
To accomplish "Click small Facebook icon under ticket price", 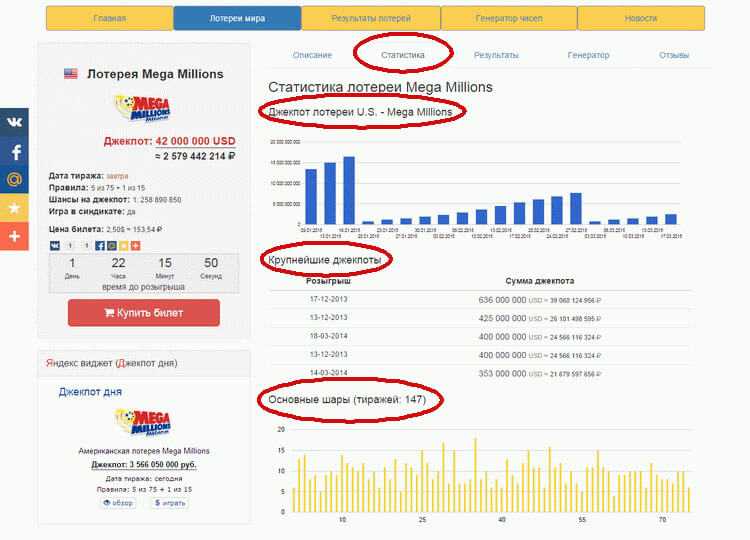I will point(99,245).
